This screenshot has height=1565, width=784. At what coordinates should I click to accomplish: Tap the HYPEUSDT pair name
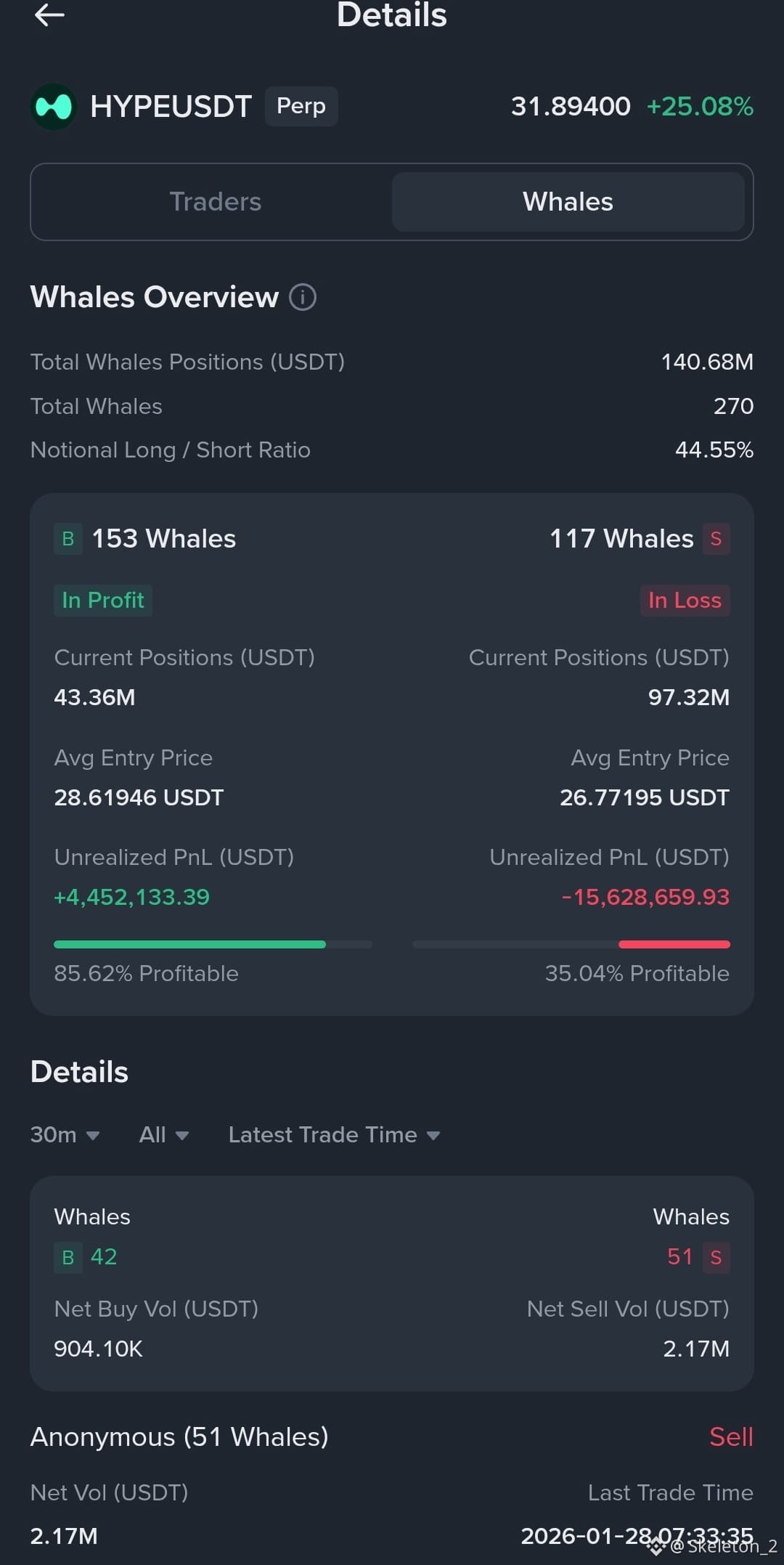[171, 107]
